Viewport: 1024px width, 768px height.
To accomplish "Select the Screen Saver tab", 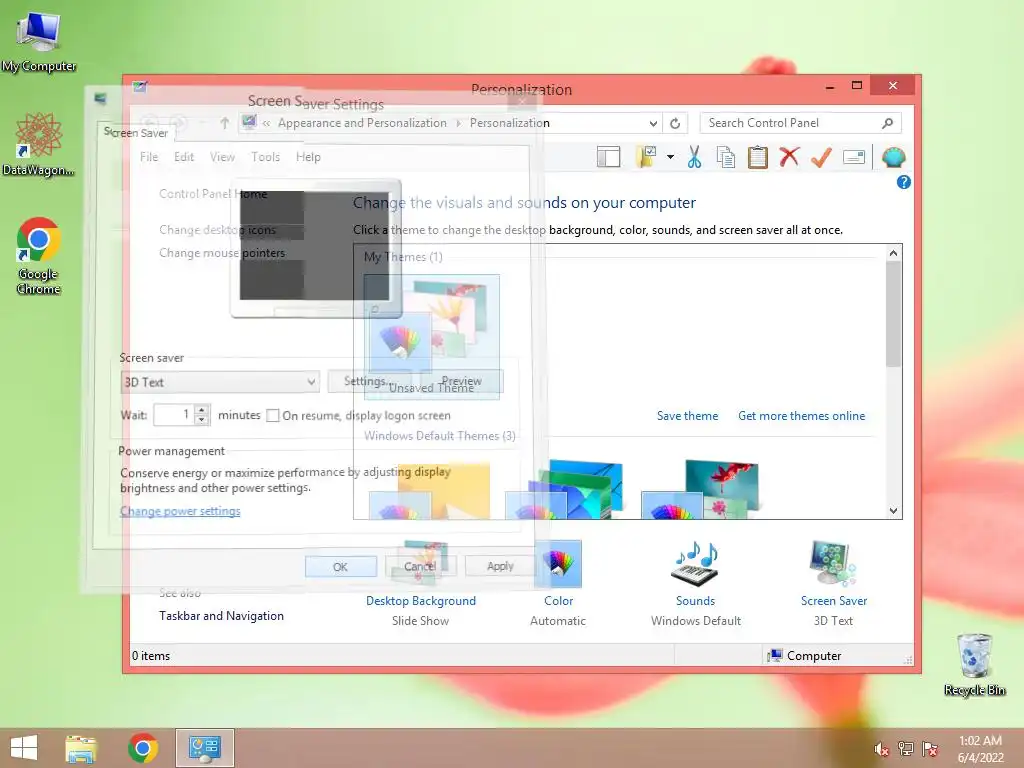I will tap(136, 133).
